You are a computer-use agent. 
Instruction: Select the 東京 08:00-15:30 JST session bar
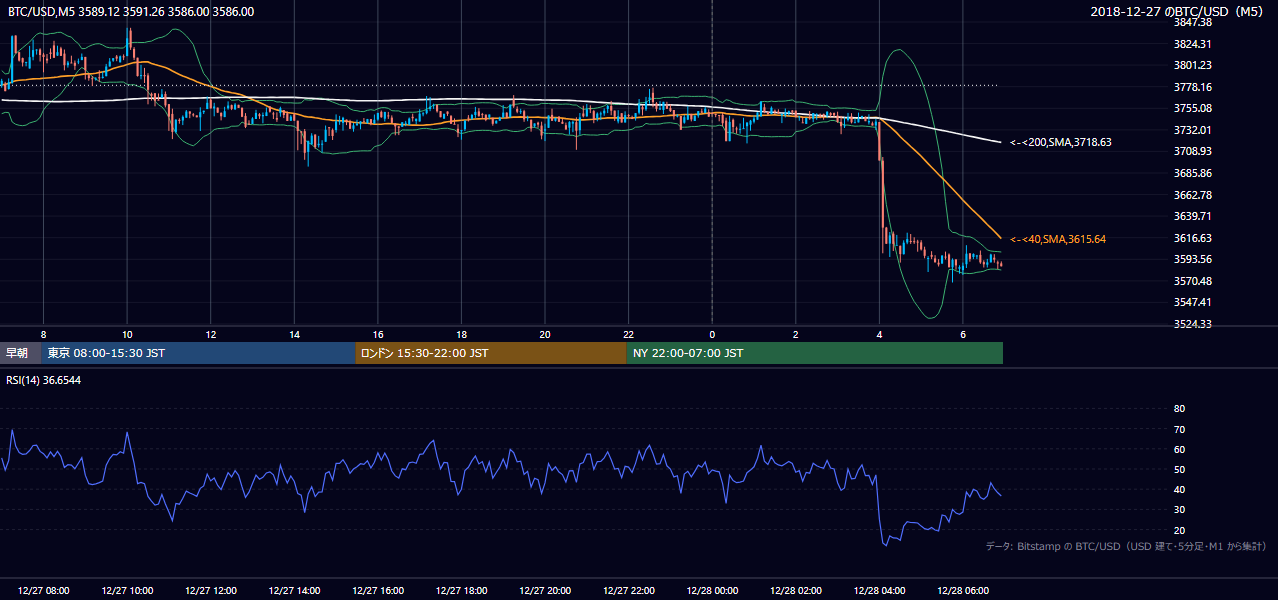pos(198,353)
